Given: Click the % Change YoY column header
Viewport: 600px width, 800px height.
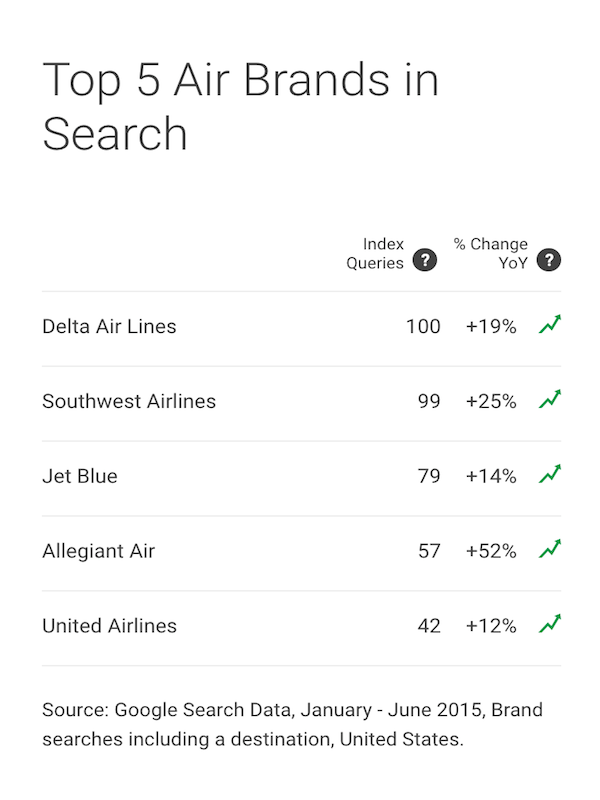Looking at the screenshot, I should pyautogui.click(x=491, y=254).
